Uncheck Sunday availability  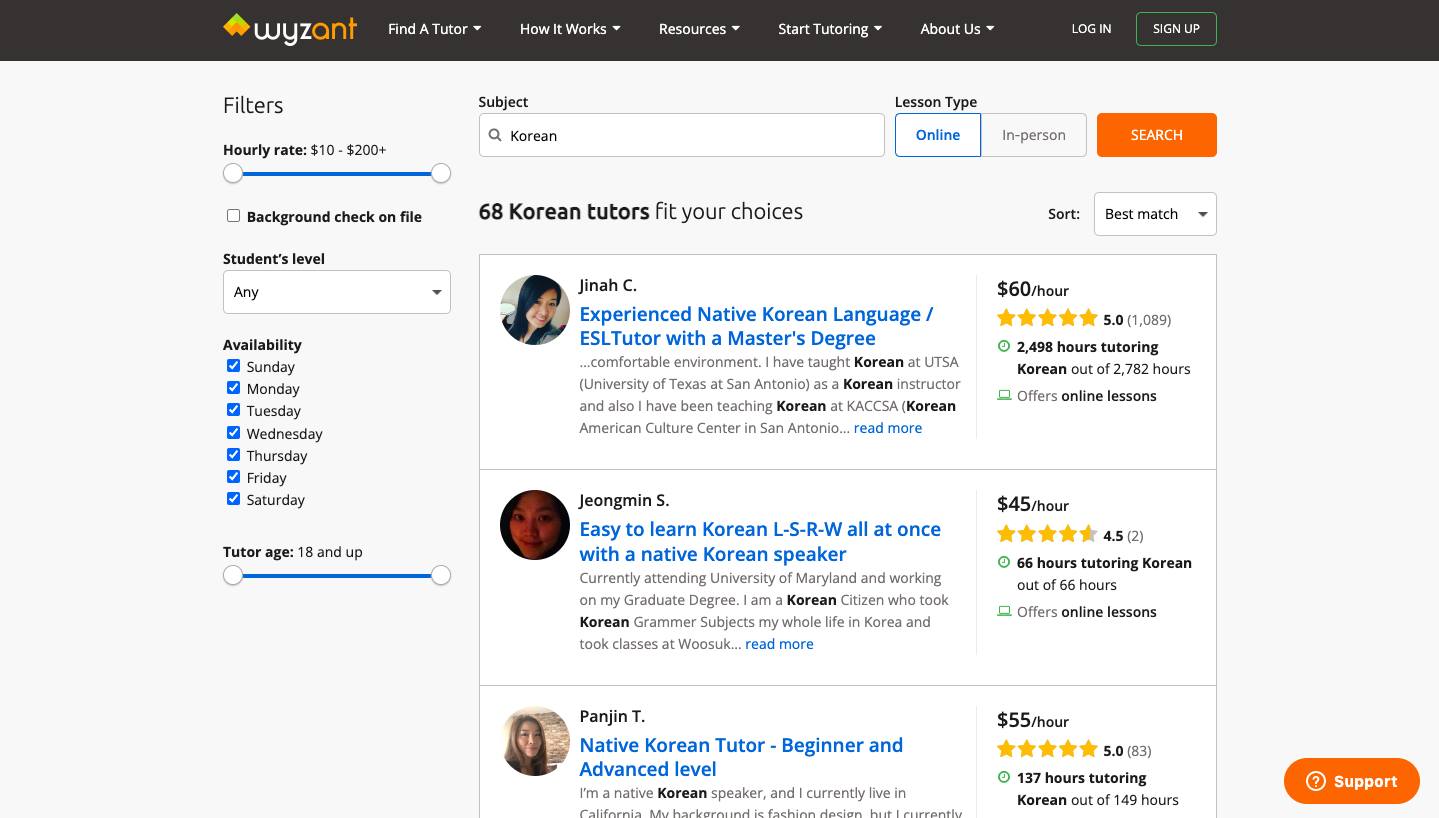[x=233, y=366]
